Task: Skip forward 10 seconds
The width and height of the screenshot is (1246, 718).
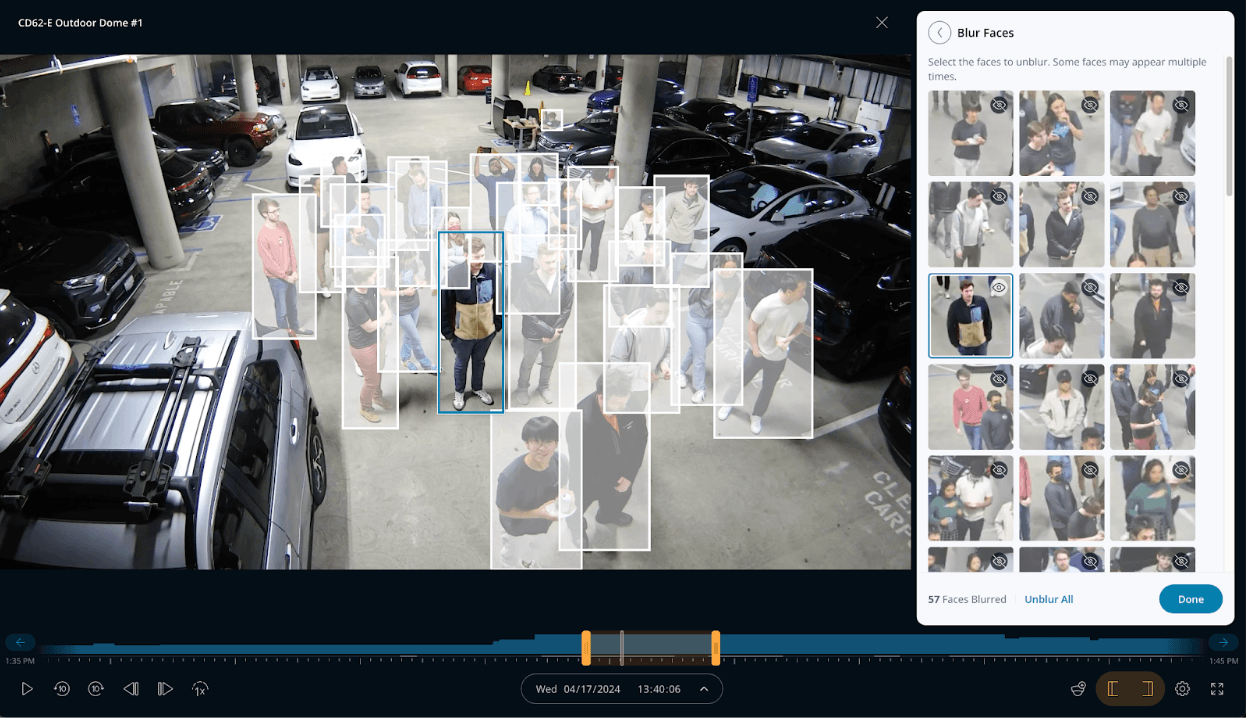Action: (96, 688)
